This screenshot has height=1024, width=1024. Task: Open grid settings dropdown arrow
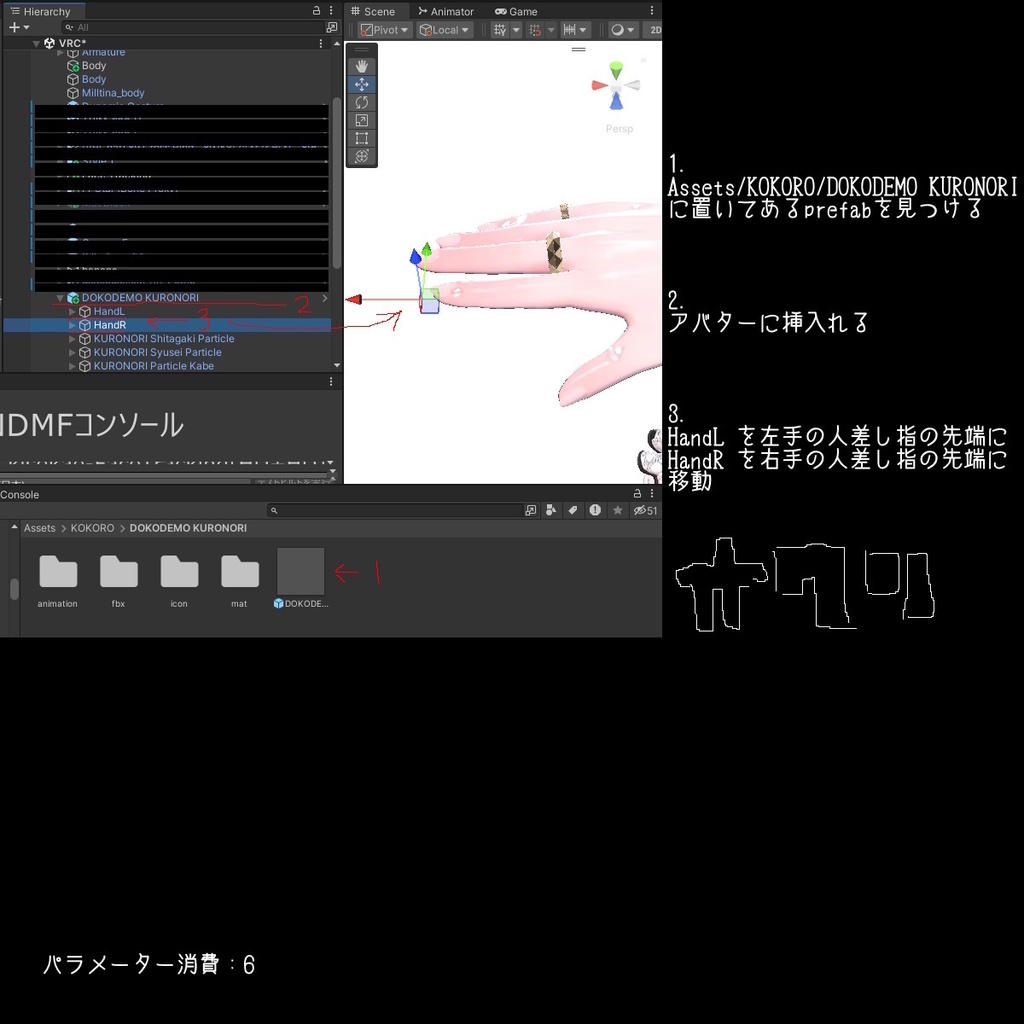click(516, 30)
